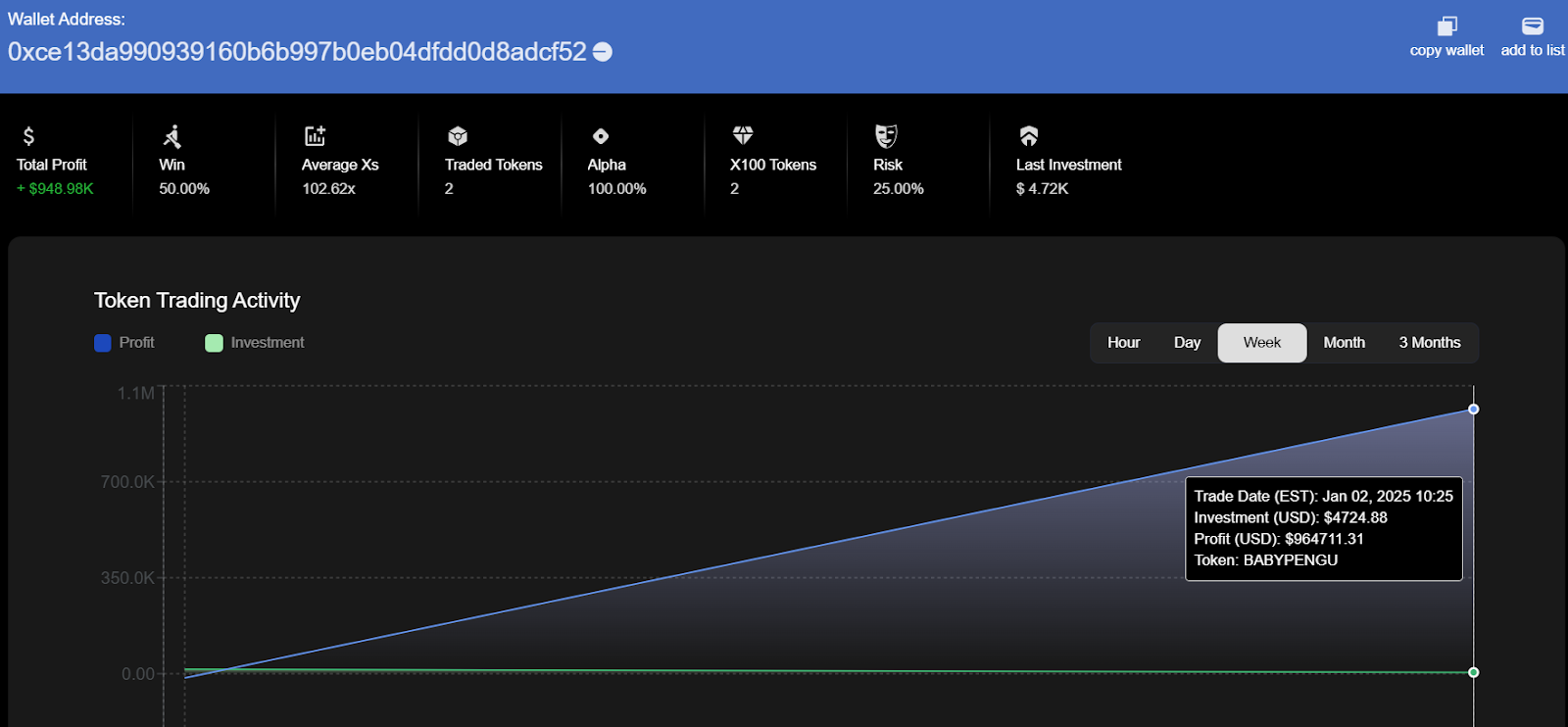Click the + $948.98K total profit value
Image resolution: width=1568 pixels, height=727 pixels.
tap(55, 189)
